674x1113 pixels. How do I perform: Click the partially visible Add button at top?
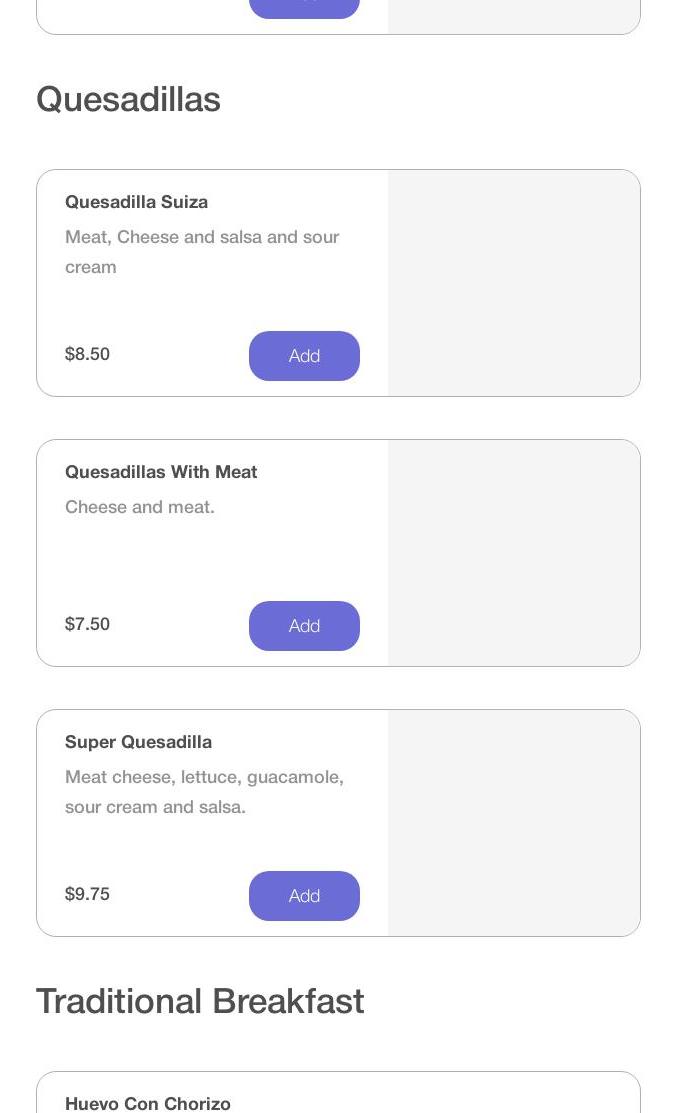tap(304, 8)
